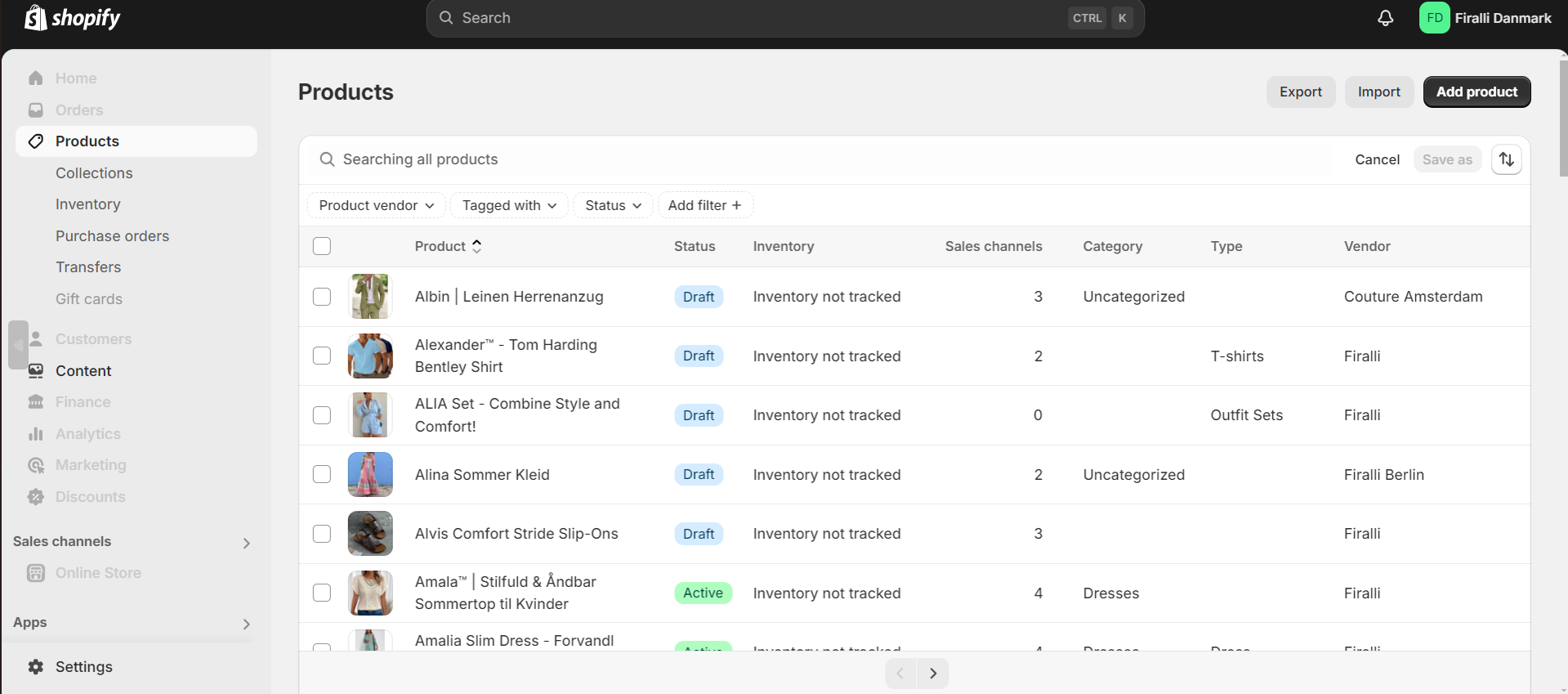Go to Inventory in the sidebar
The width and height of the screenshot is (1568, 694).
[87, 204]
